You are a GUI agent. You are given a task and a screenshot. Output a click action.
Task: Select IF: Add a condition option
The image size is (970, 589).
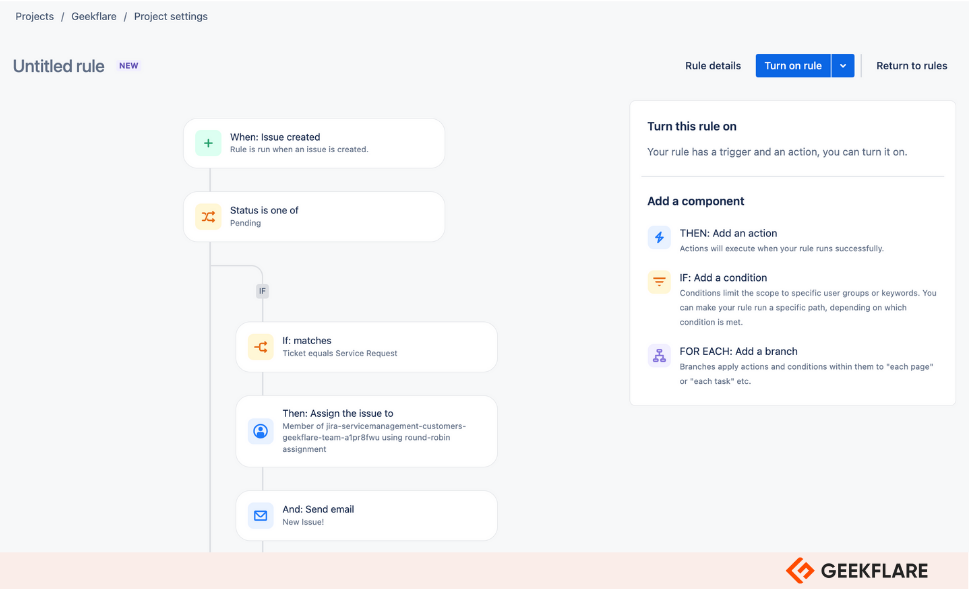pyautogui.click(x=723, y=278)
